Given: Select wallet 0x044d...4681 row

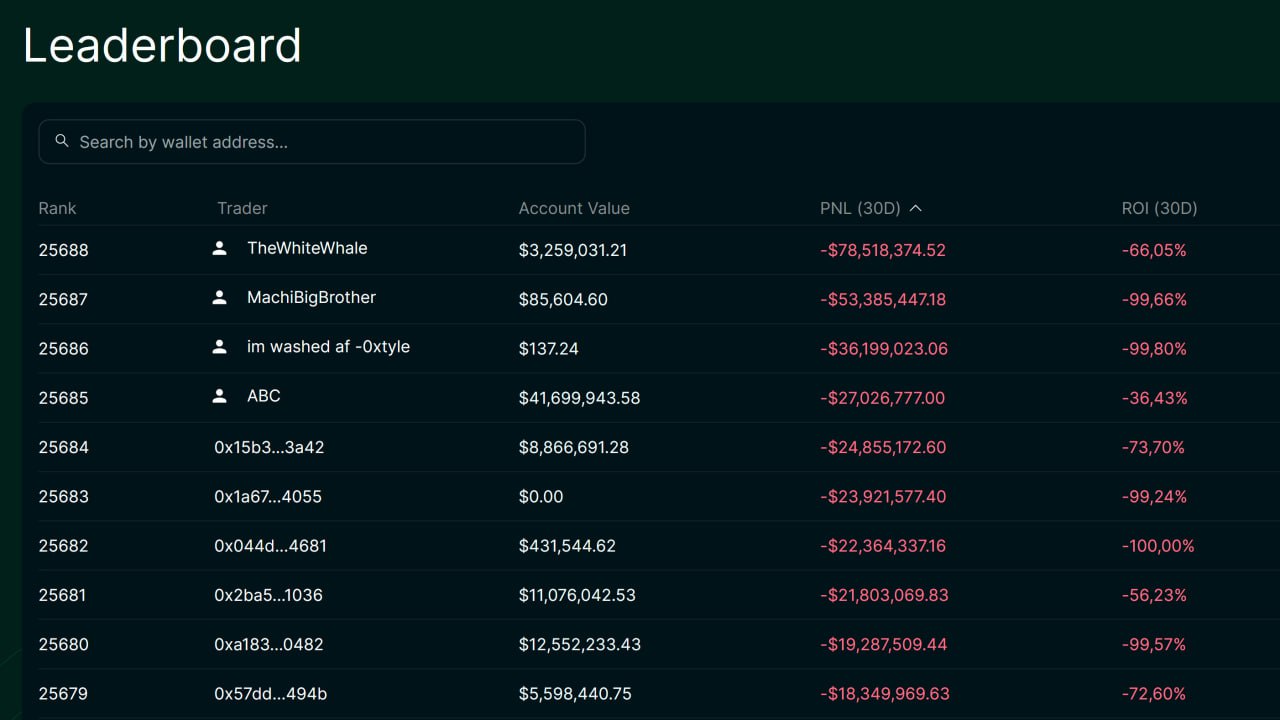Looking at the screenshot, I should pos(270,546).
